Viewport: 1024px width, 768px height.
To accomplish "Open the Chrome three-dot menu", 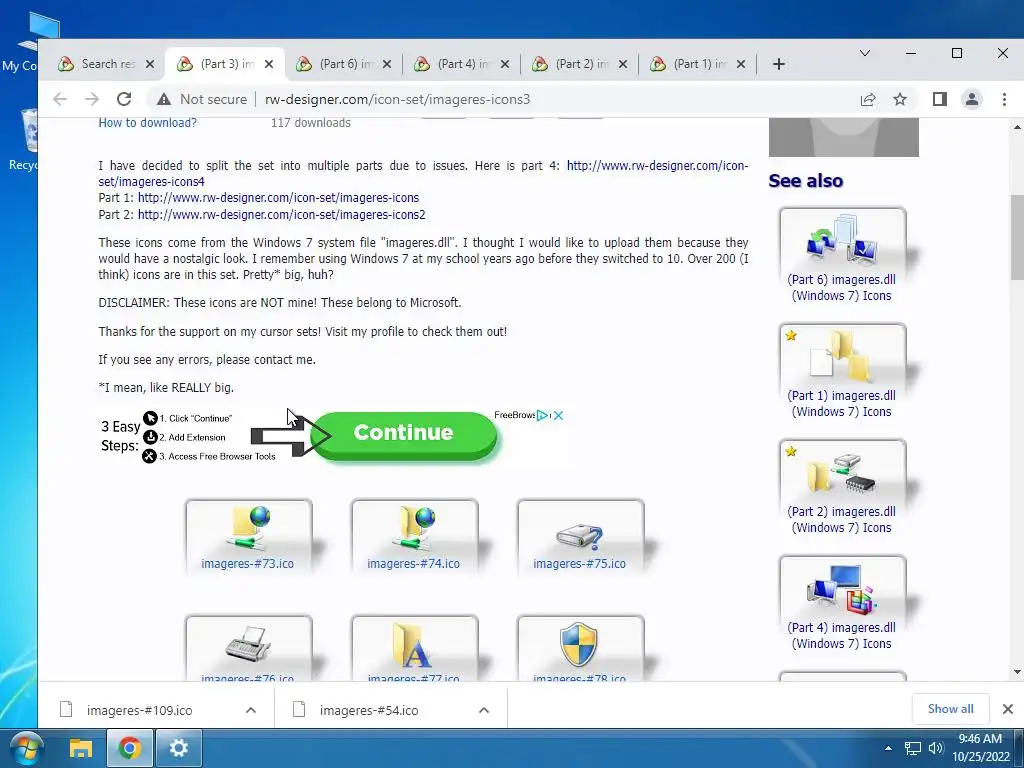I will click(1004, 99).
